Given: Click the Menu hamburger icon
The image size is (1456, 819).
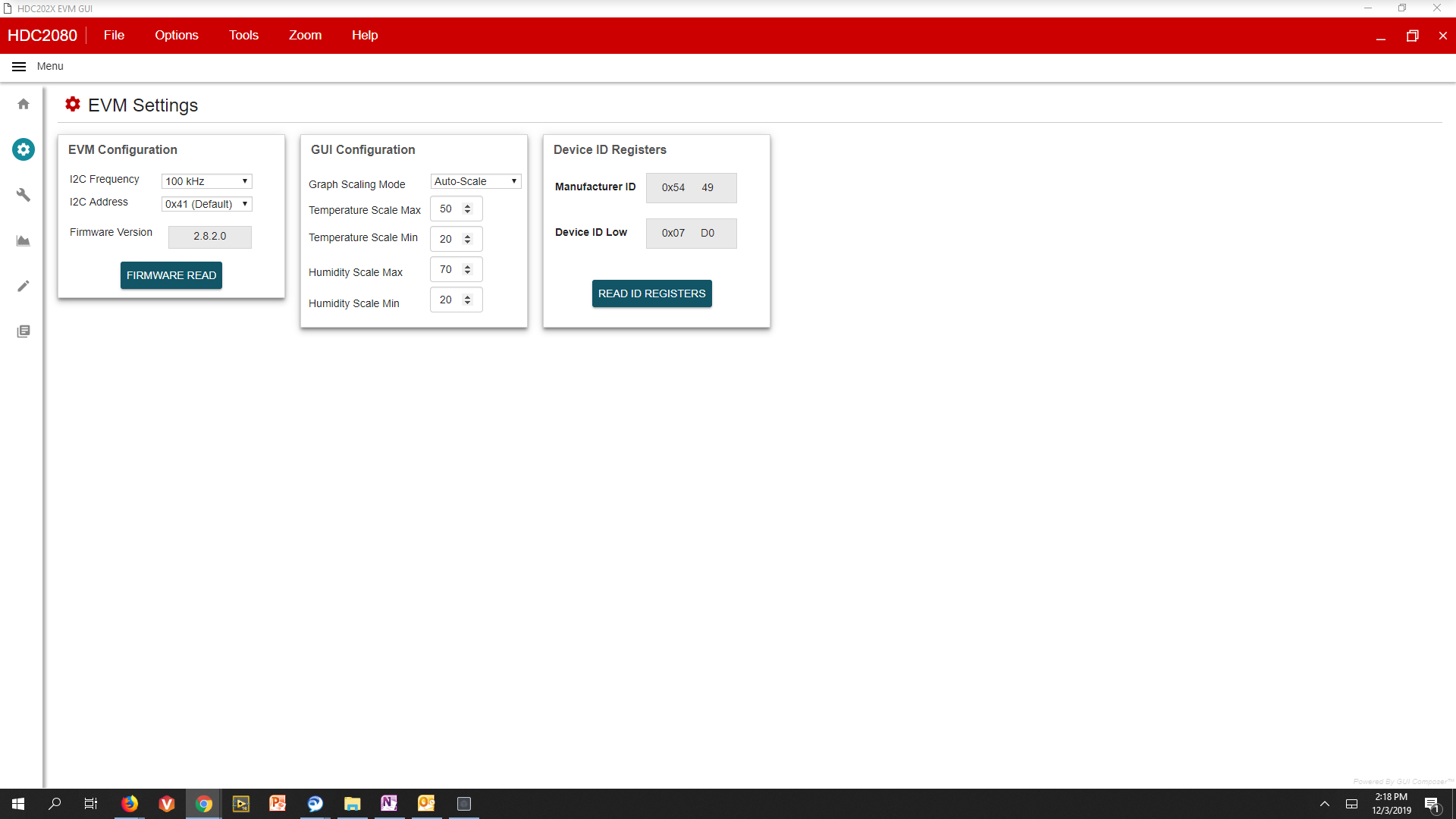Looking at the screenshot, I should click(19, 66).
